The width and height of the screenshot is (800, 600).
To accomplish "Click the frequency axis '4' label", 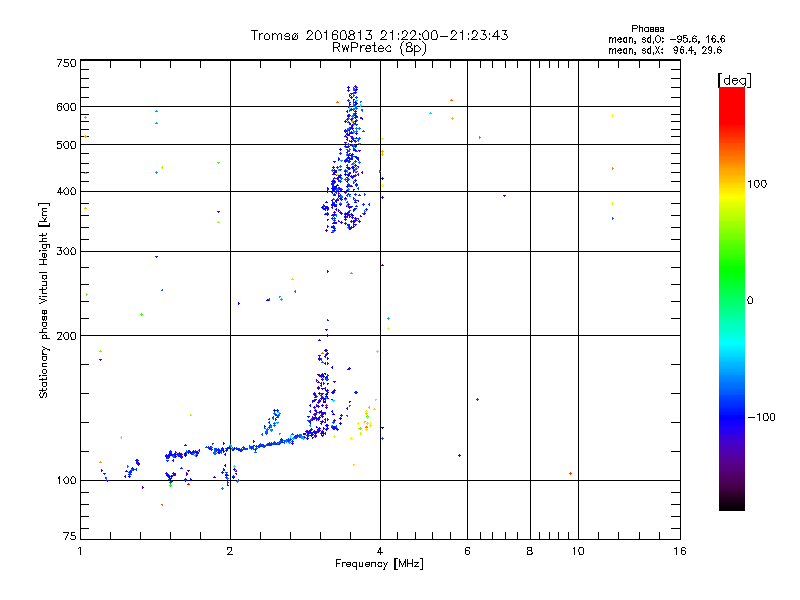I will [380, 551].
